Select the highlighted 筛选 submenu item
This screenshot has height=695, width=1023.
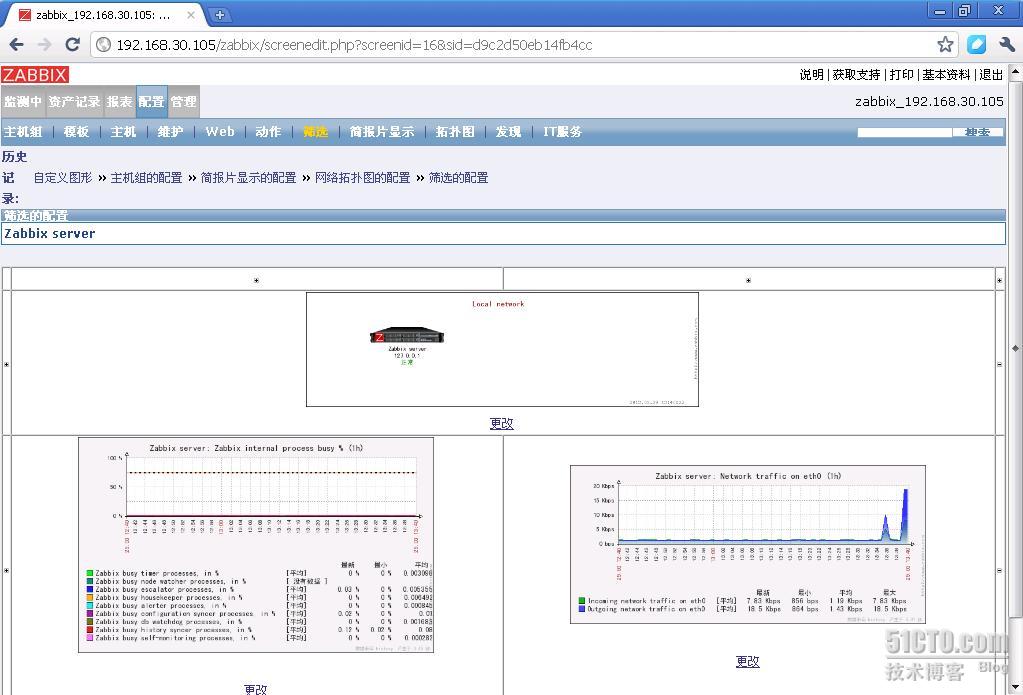[x=316, y=132]
